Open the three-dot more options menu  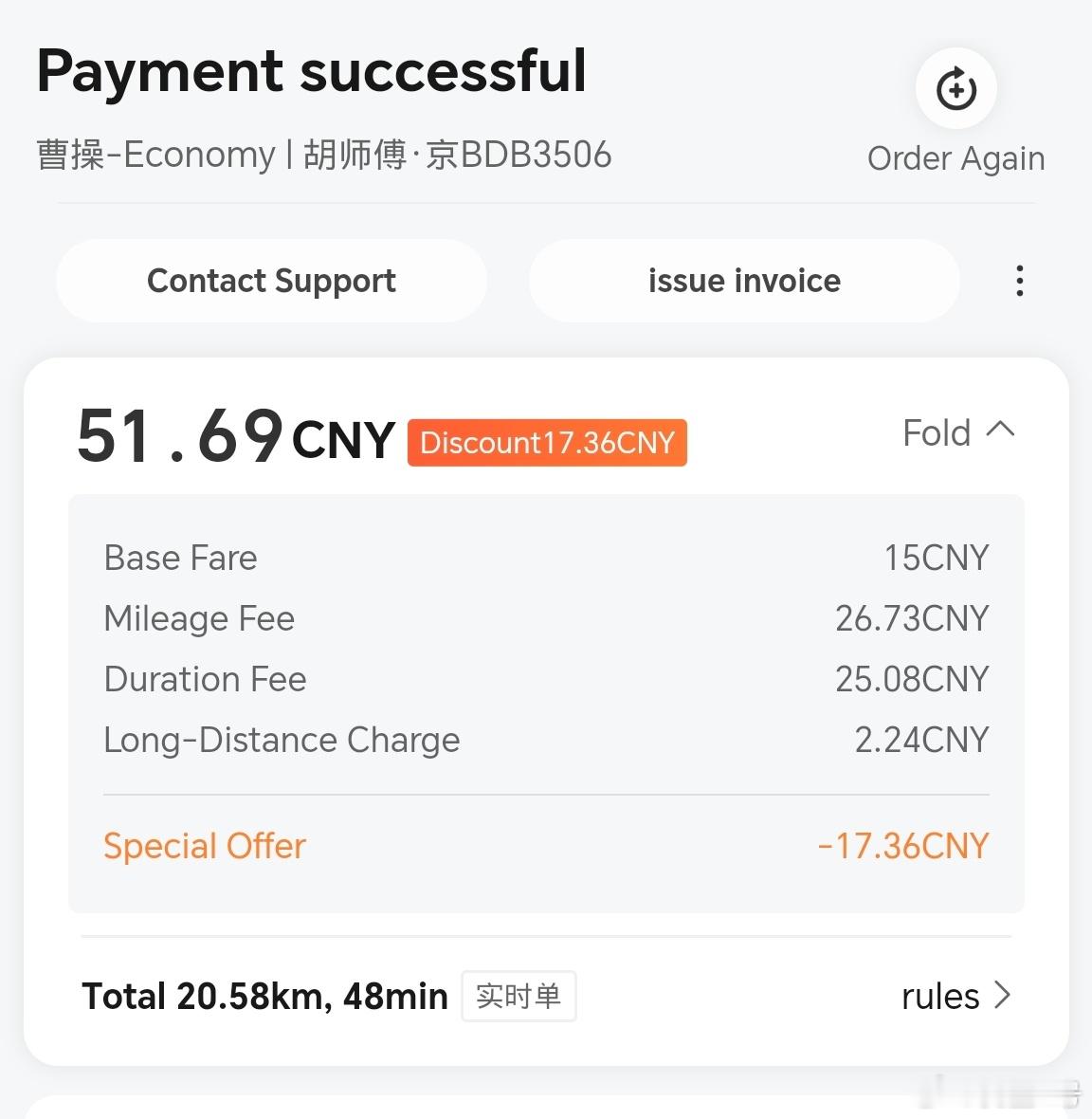[1020, 281]
